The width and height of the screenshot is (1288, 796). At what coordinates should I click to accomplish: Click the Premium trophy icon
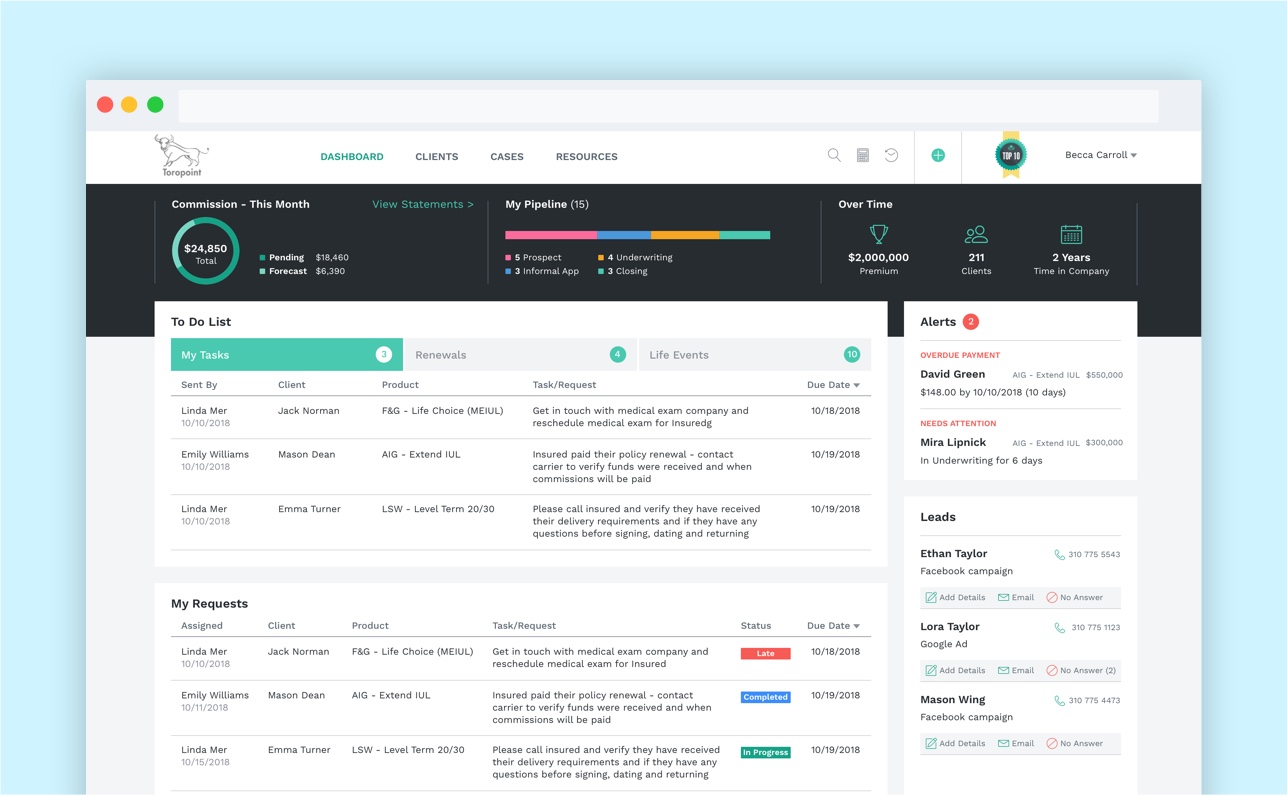[x=879, y=235]
